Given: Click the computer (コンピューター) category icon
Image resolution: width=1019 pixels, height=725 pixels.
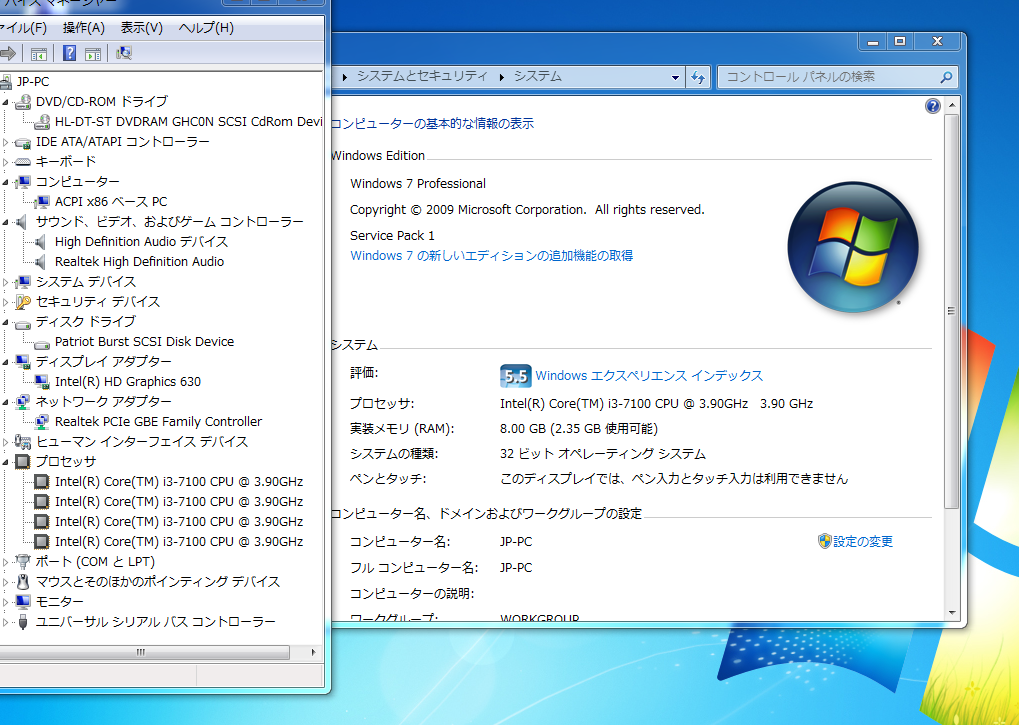Looking at the screenshot, I should pos(23,182).
